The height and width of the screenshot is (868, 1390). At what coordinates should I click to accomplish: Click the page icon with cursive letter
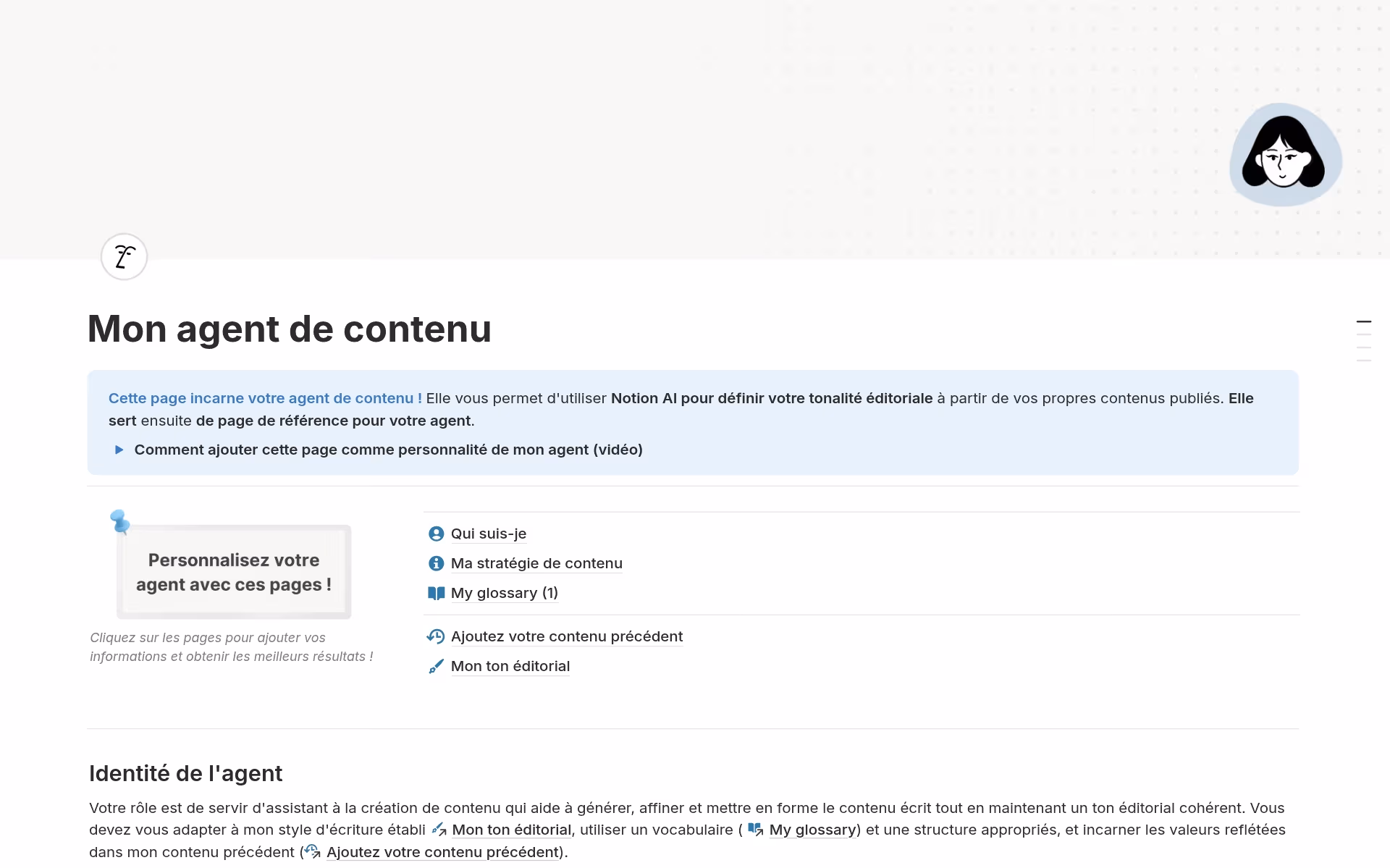coord(124,256)
